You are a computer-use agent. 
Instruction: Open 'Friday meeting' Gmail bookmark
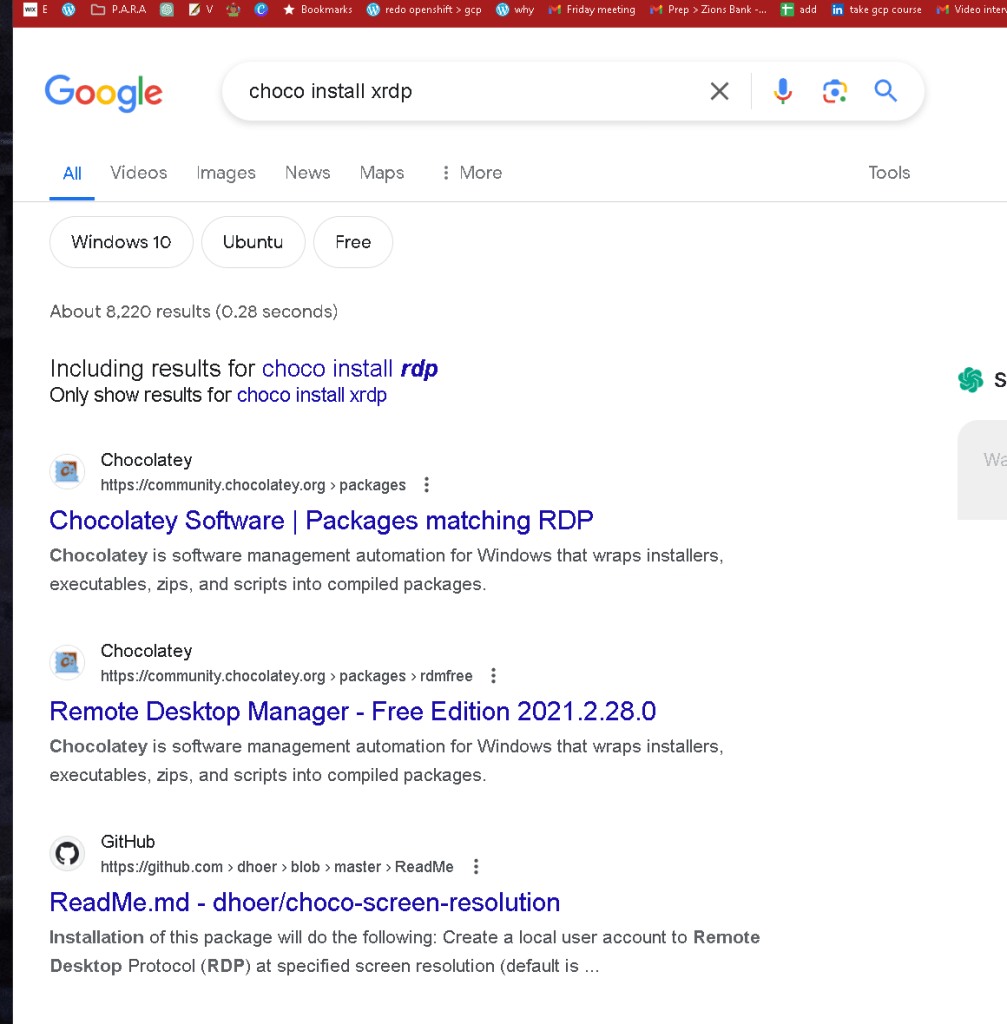(592, 9)
